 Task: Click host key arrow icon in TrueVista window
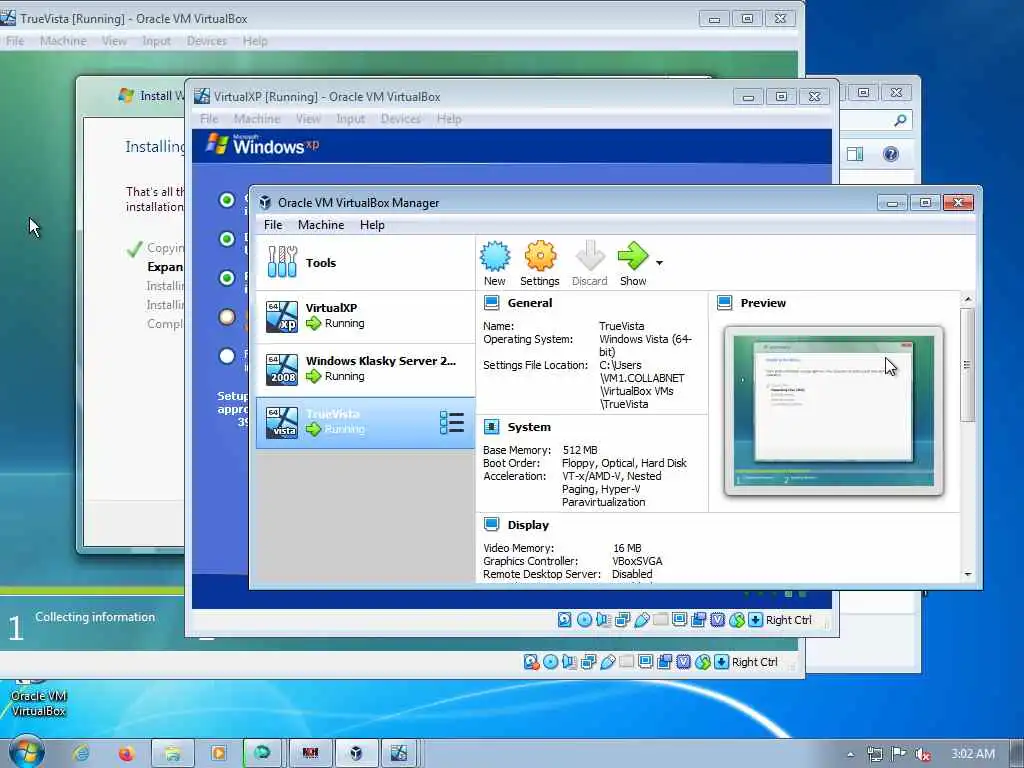(722, 662)
